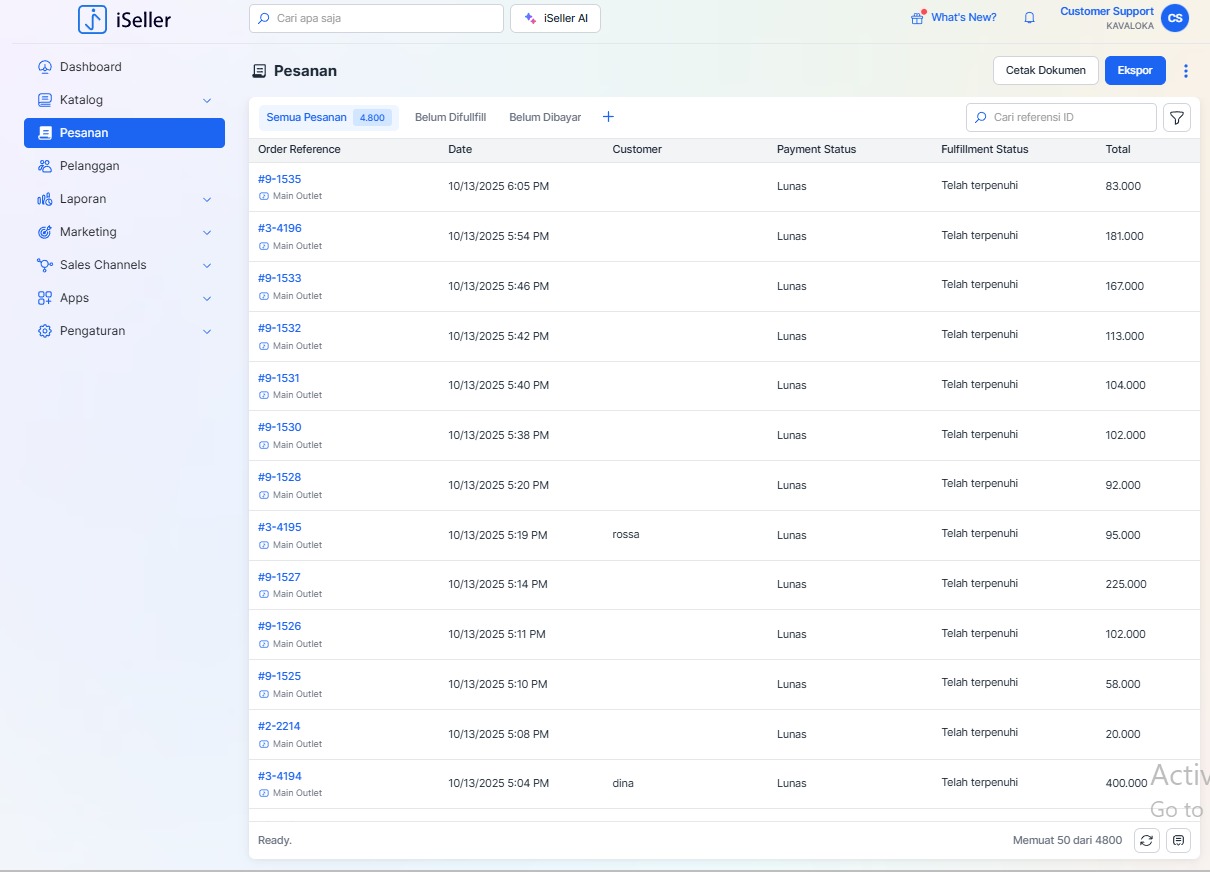The image size is (1210, 872).
Task: Expand the Laporan submenu chevron
Action: tap(207, 199)
